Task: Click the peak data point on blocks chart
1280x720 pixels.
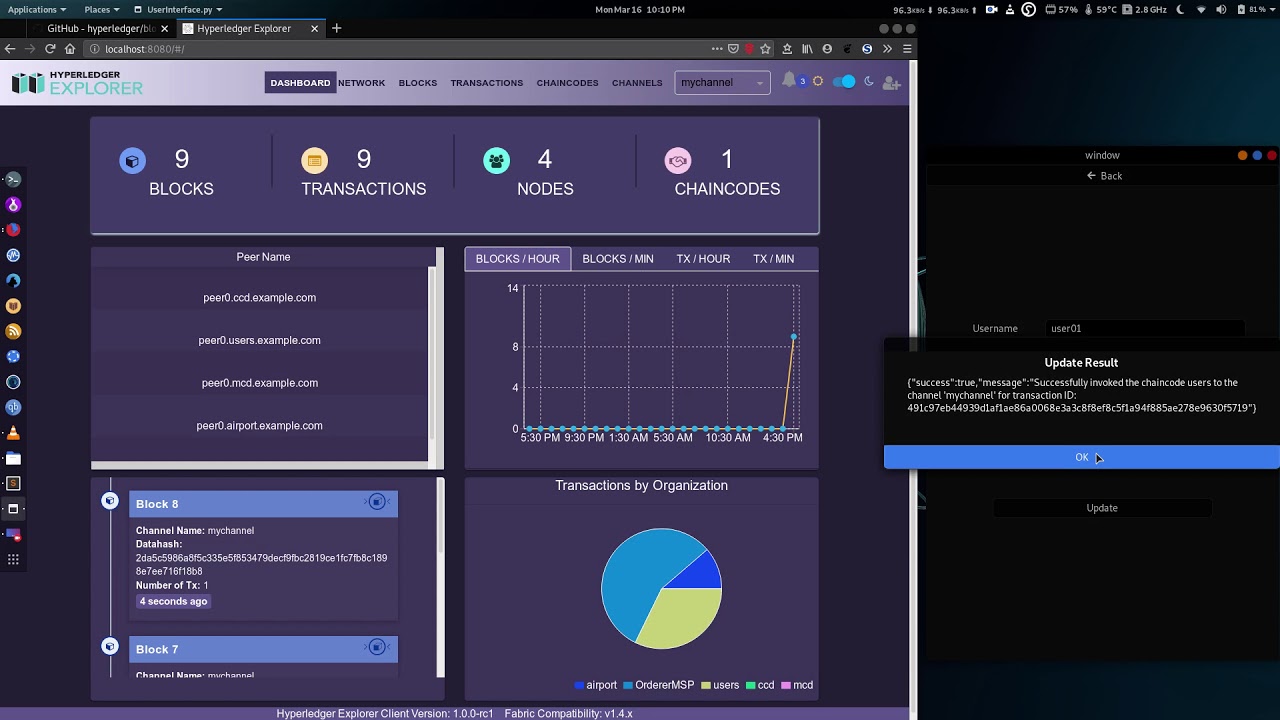Action: [794, 336]
